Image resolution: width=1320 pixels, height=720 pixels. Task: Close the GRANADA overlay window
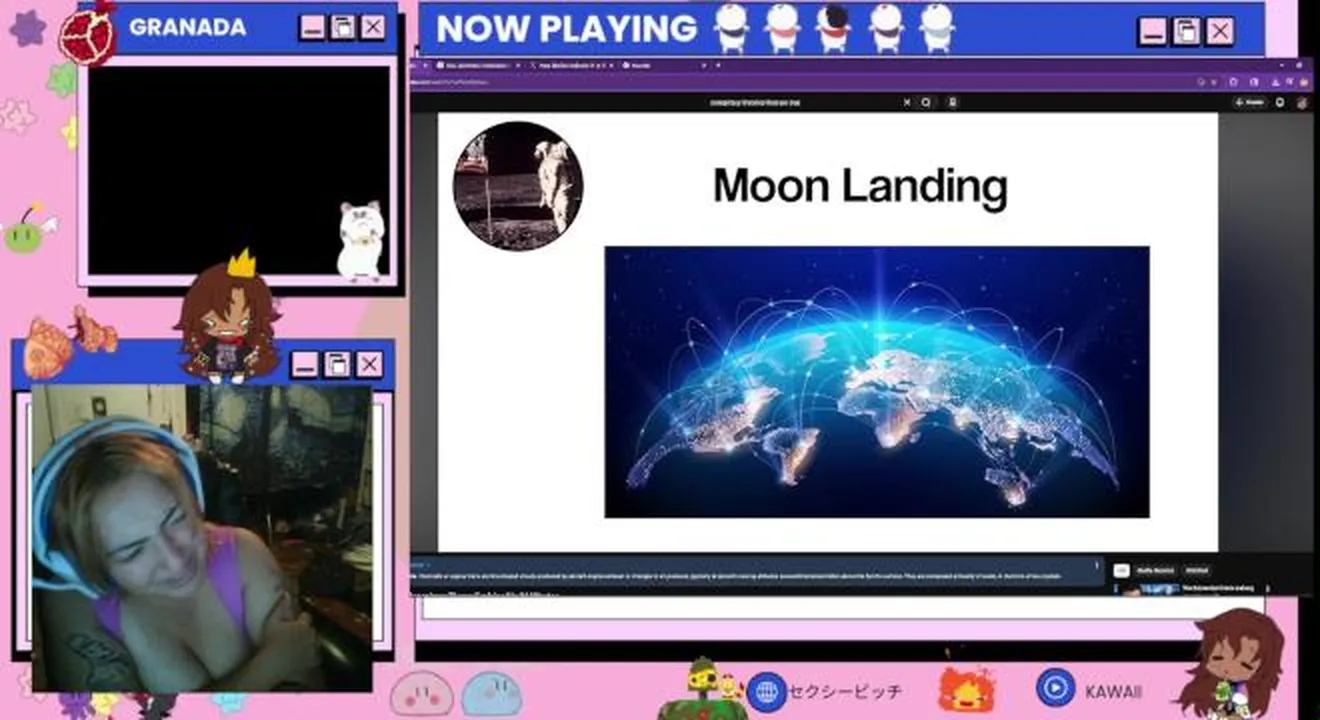click(x=373, y=27)
